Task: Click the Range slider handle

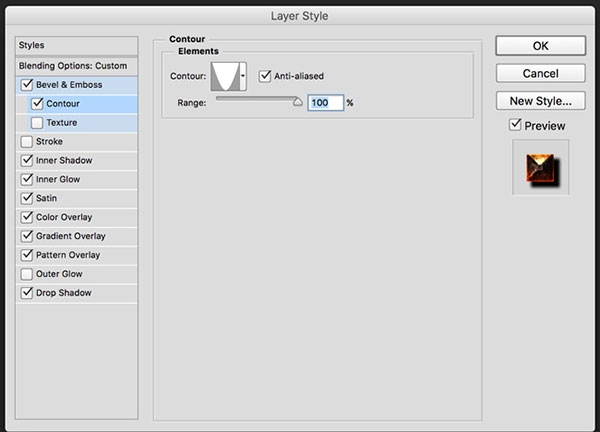Action: coord(297,102)
